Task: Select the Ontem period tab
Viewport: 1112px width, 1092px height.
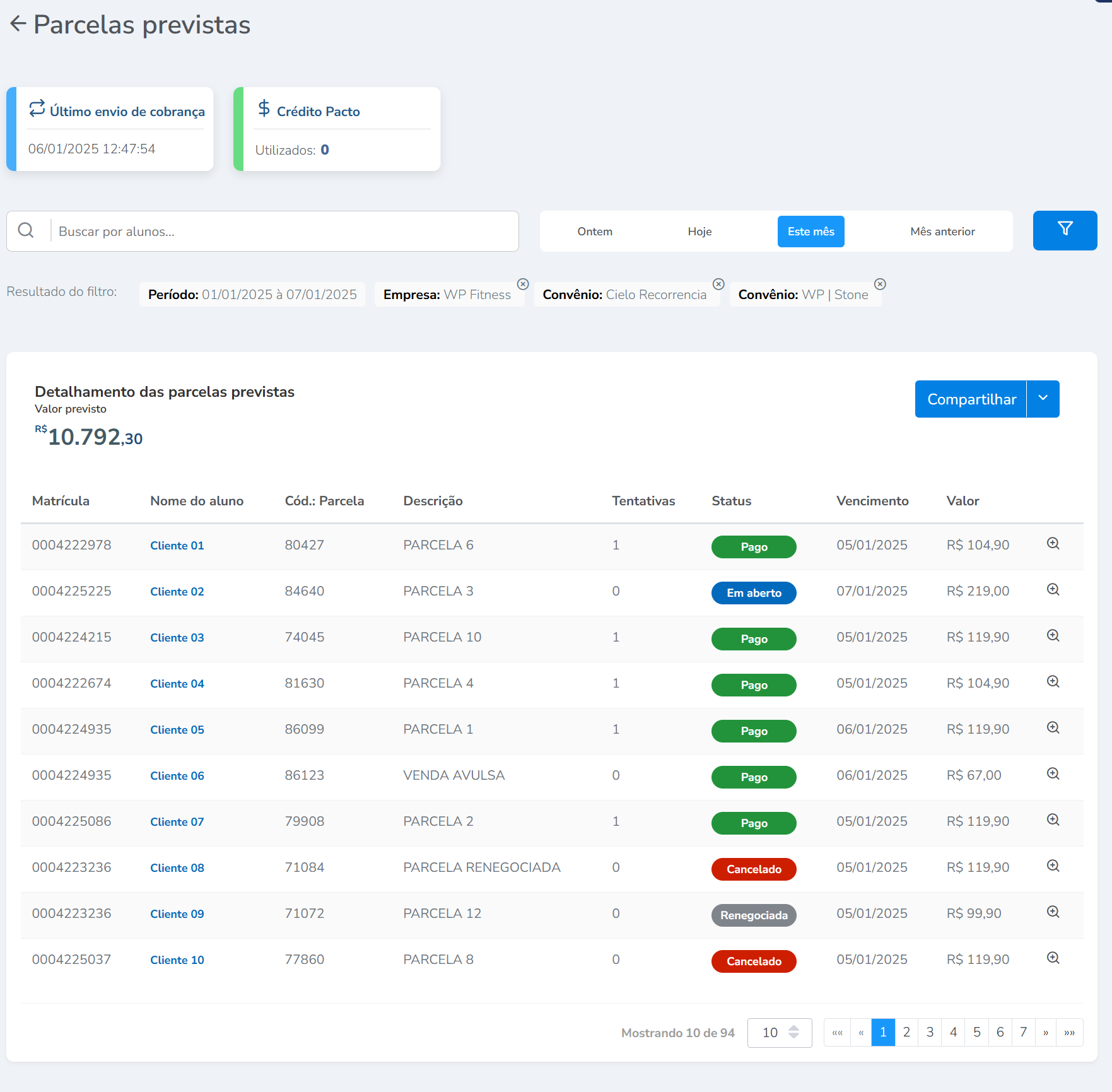Action: click(x=594, y=232)
